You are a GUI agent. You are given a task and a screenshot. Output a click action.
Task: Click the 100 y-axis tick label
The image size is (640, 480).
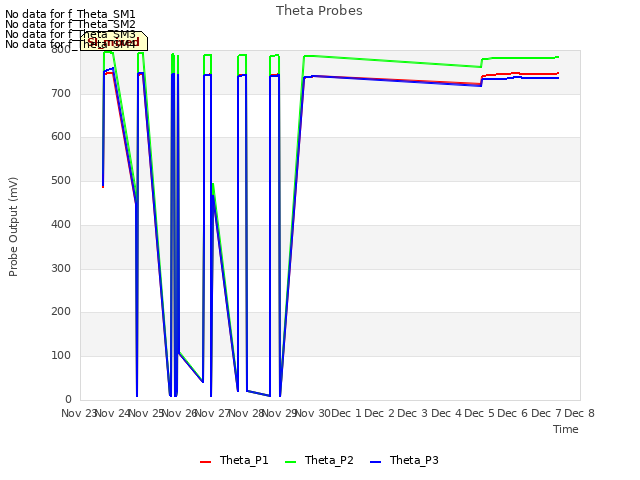tap(61, 356)
